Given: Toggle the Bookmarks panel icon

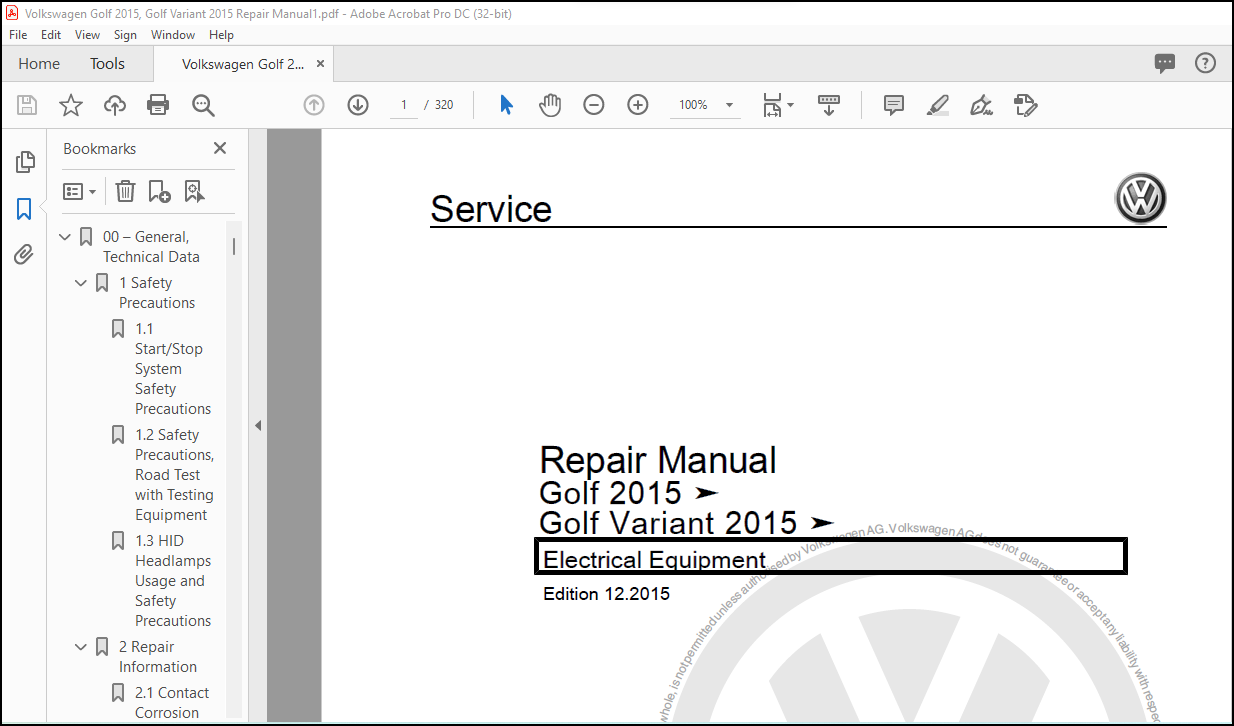Looking at the screenshot, I should [x=24, y=209].
